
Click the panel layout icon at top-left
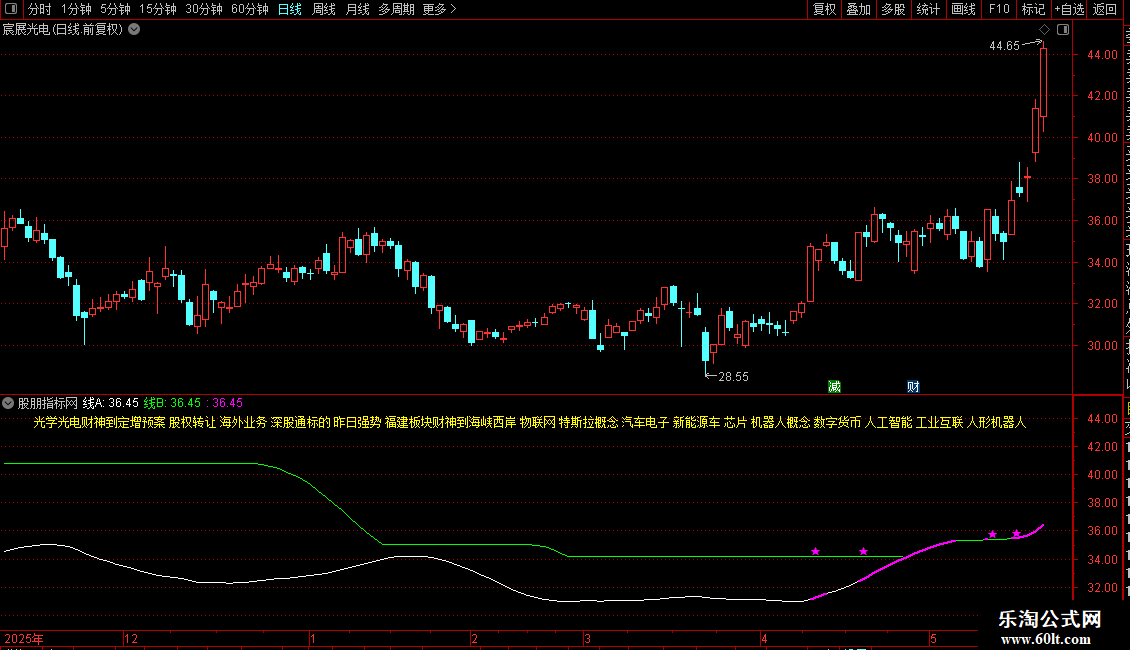[x=11, y=9]
